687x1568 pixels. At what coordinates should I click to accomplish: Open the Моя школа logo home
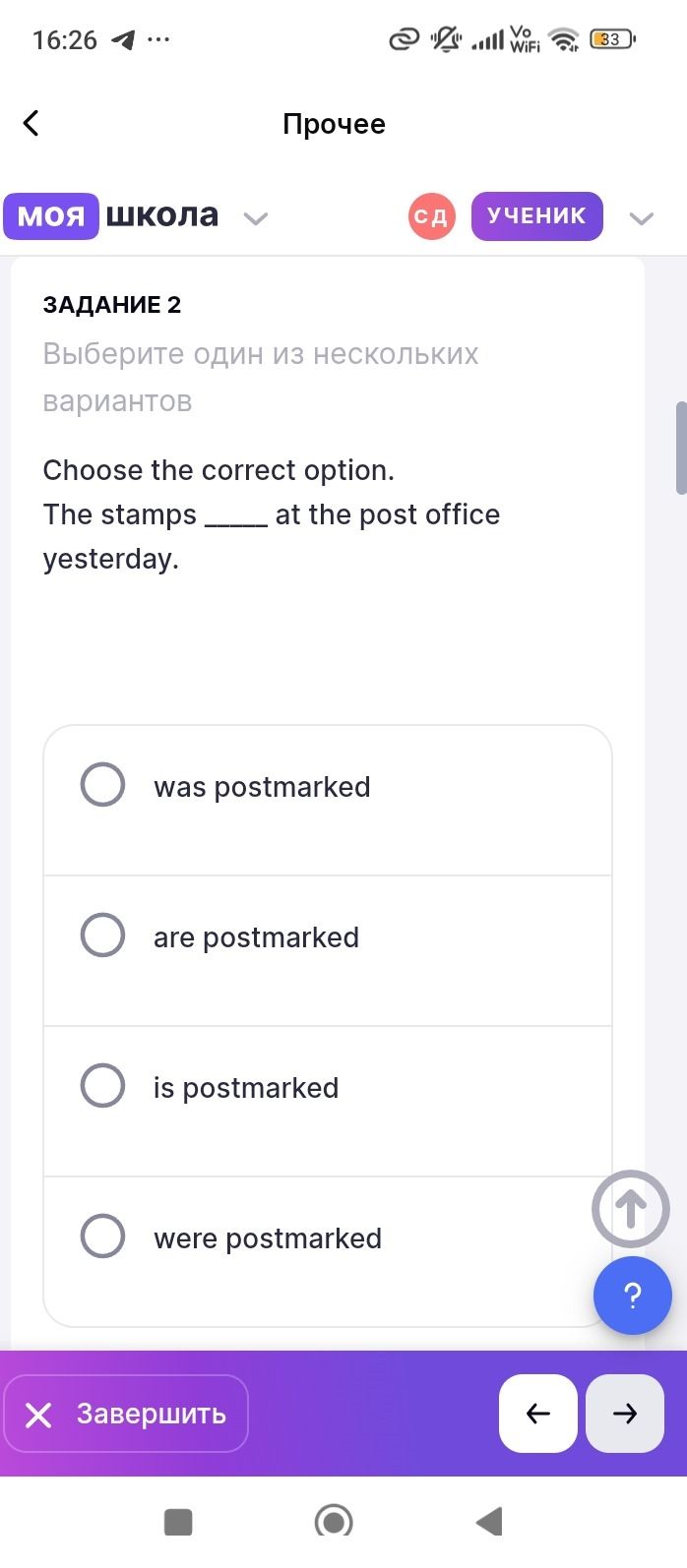111,215
